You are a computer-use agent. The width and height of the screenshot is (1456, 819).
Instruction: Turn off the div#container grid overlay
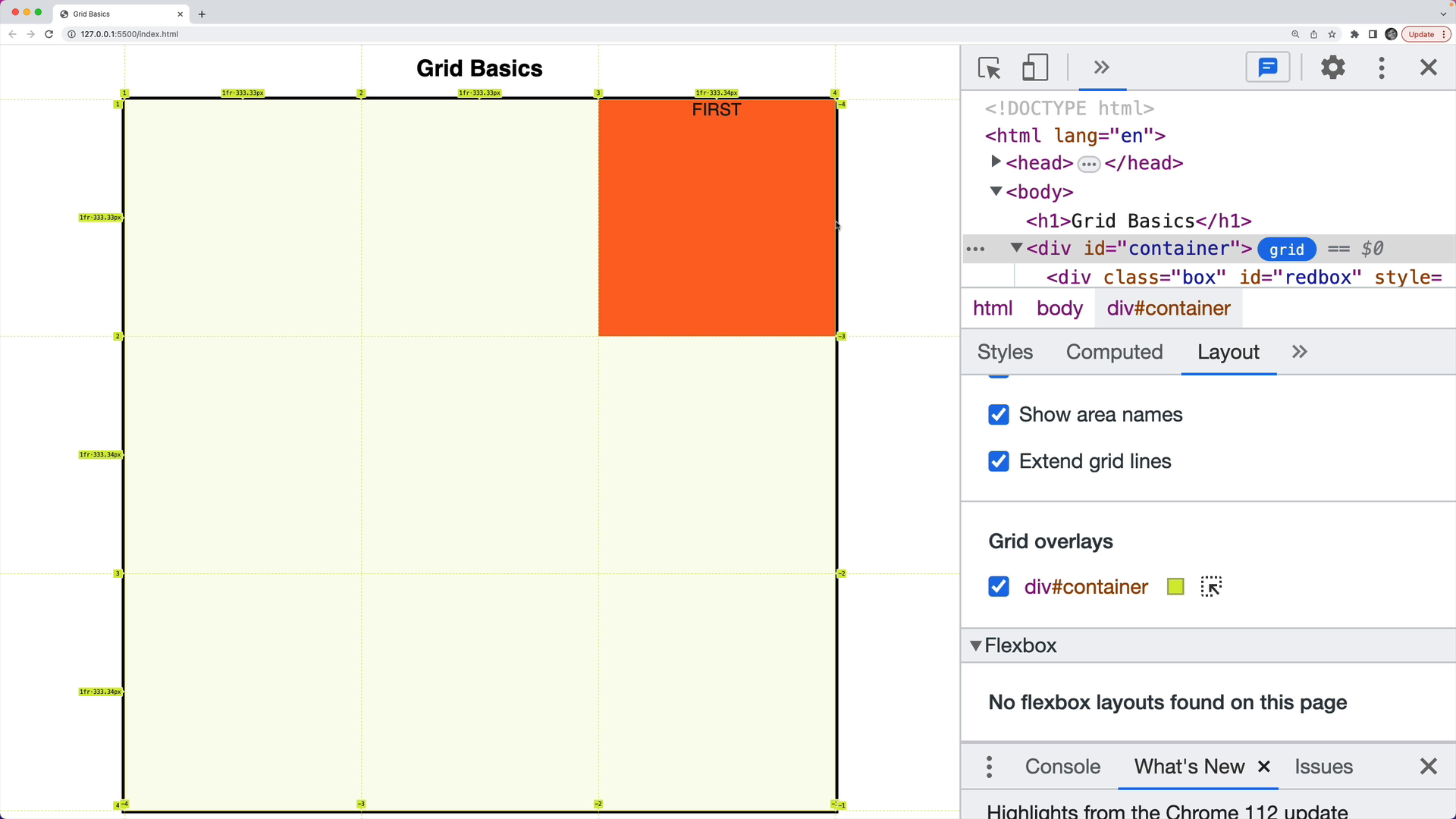pos(999,587)
